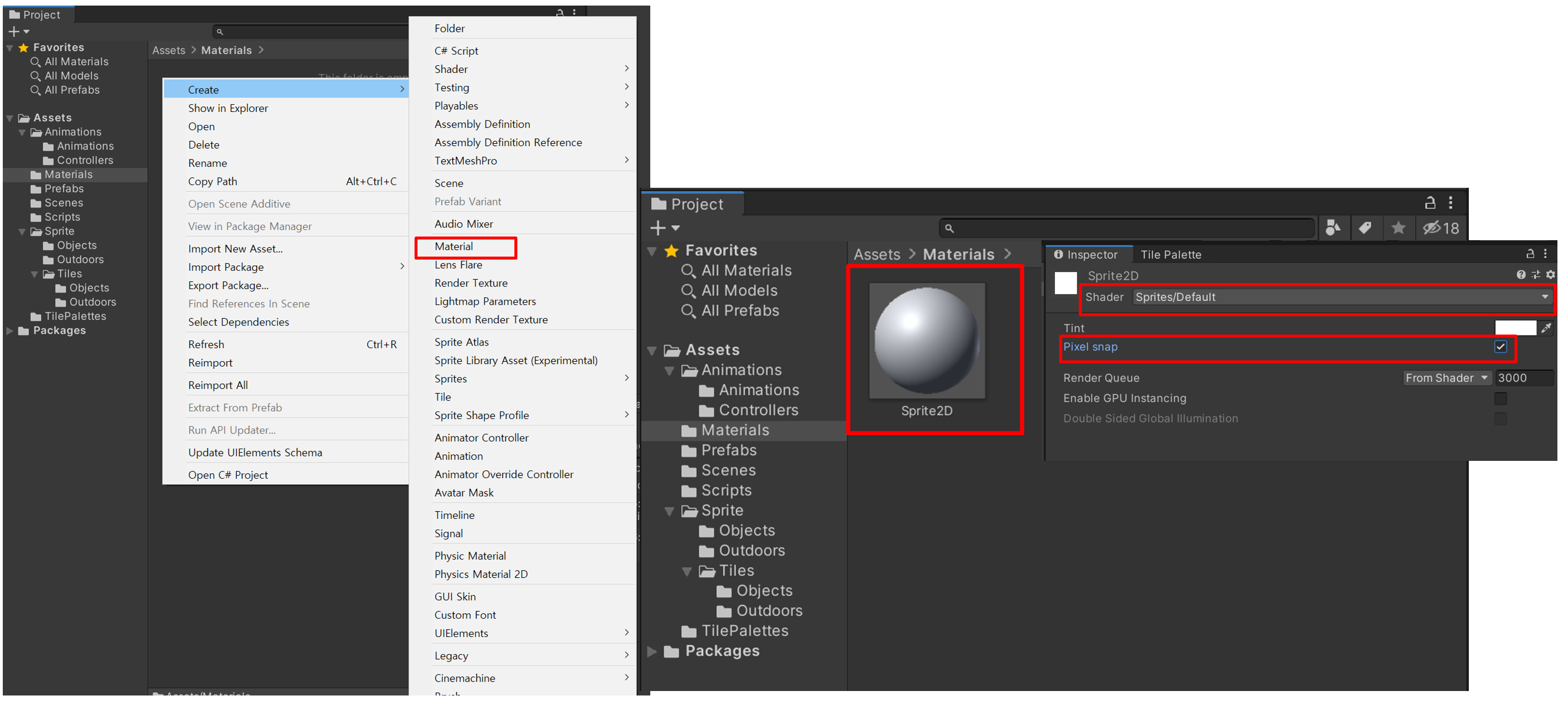The height and width of the screenshot is (720, 1568).
Task: Click the white Tint color swatch
Action: point(1515,328)
